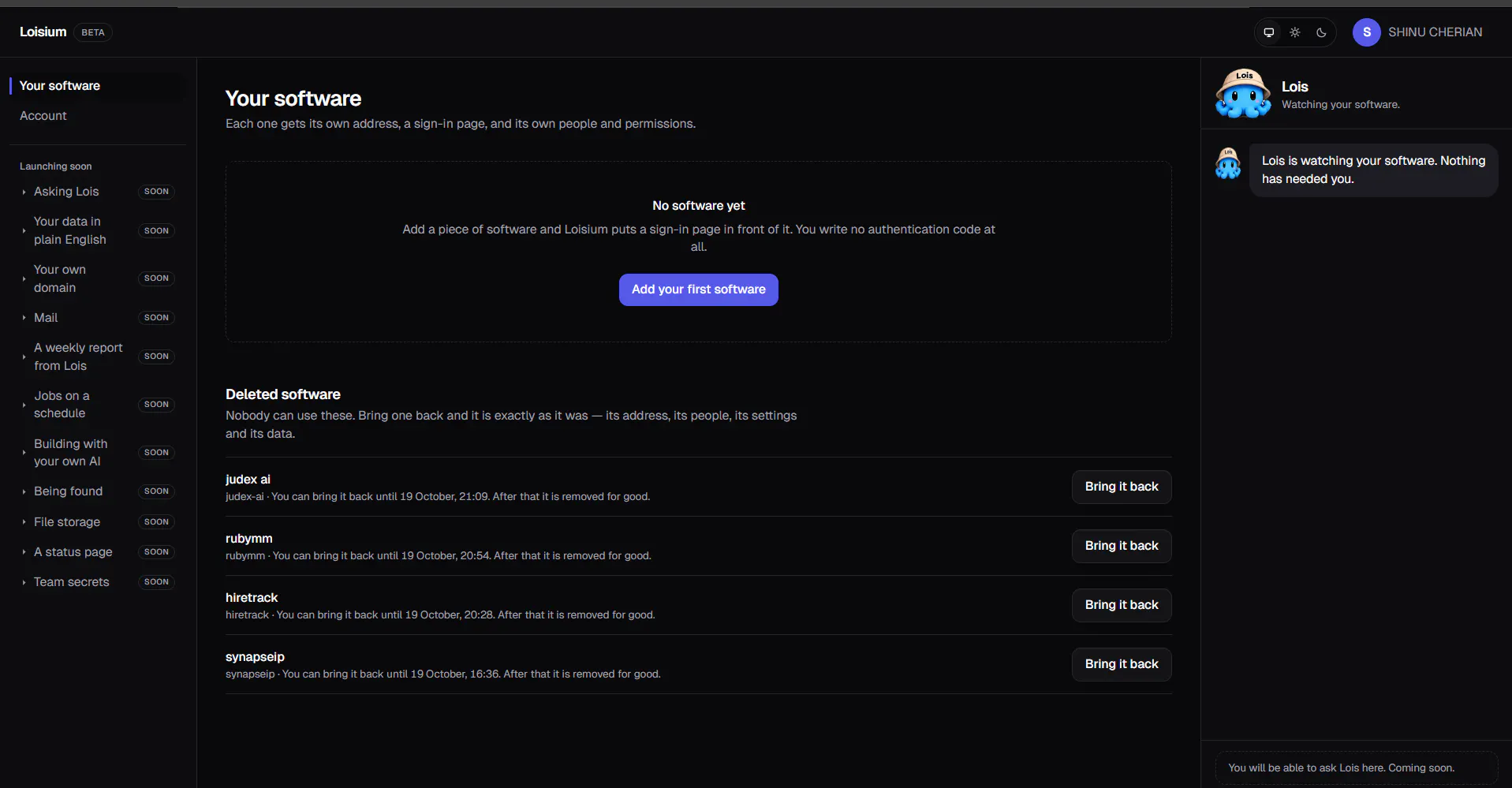This screenshot has width=1512, height=788.
Task: Switch to light theme sun icon
Action: point(1295,32)
